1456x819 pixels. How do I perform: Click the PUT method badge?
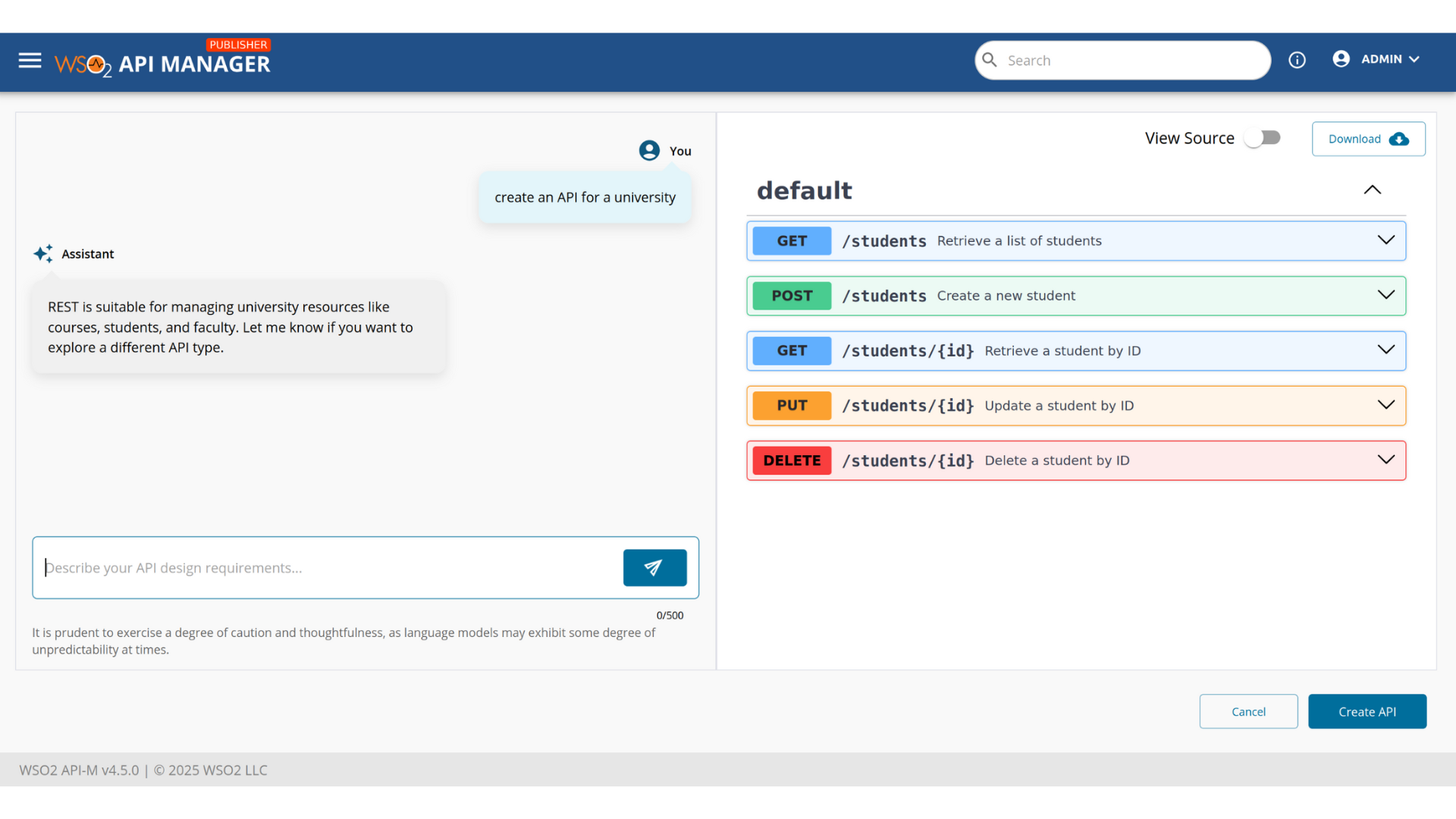pyautogui.click(x=792, y=406)
